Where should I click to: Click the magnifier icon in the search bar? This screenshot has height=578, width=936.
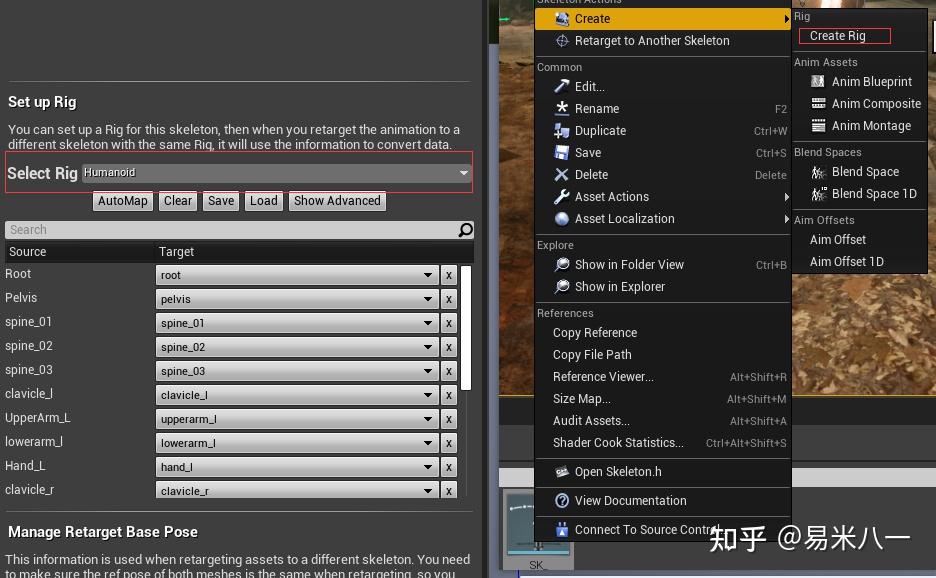point(465,229)
